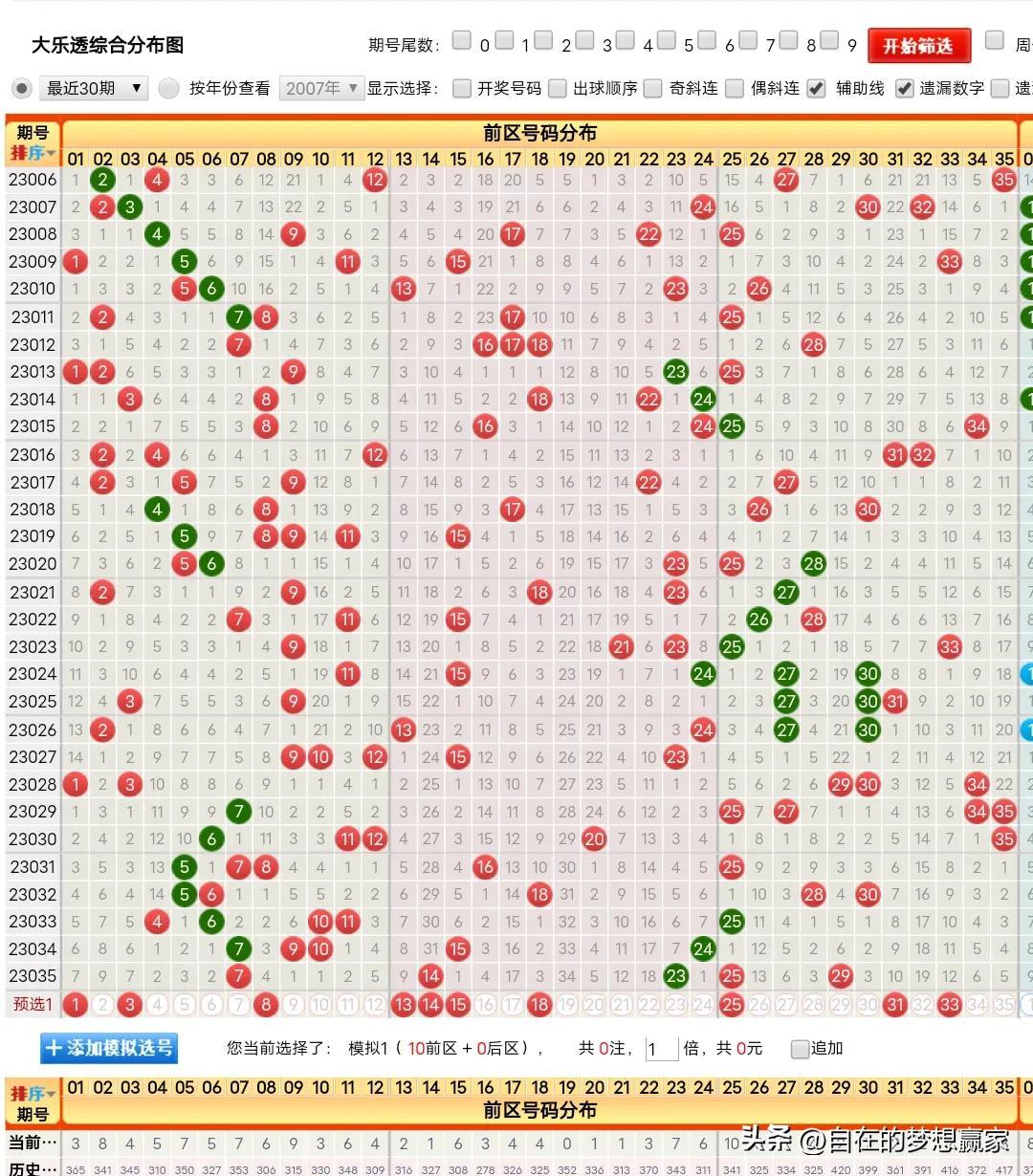1033x1176 pixels.
Task: Enable the 开奖号码 display checkbox
Action: tap(462, 88)
